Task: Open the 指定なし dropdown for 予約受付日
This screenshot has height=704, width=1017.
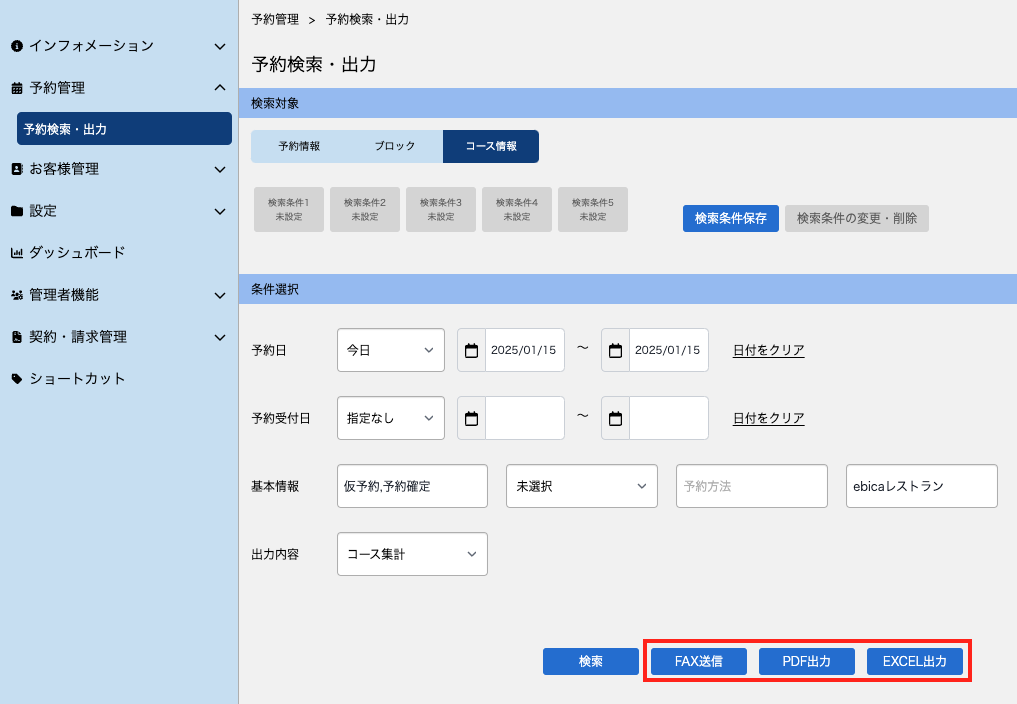Action: coord(390,419)
